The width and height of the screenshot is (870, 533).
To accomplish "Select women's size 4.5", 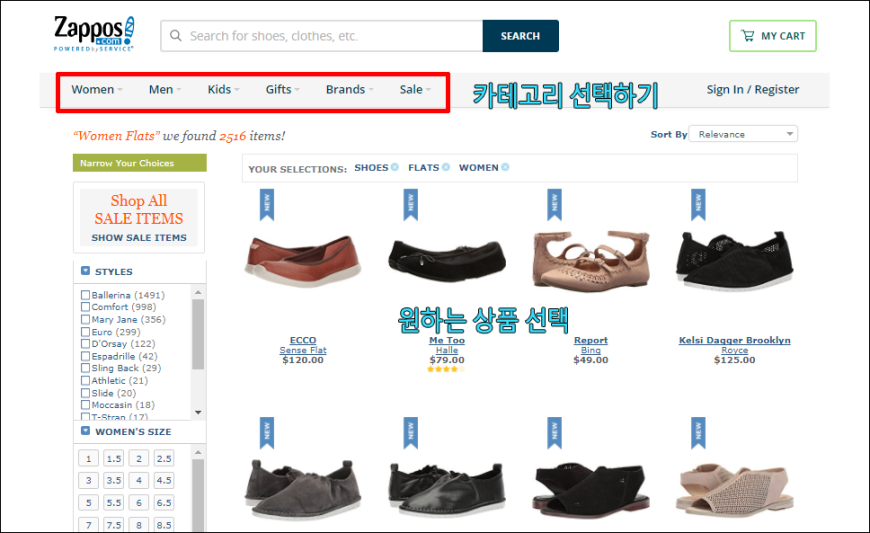I will (x=164, y=480).
